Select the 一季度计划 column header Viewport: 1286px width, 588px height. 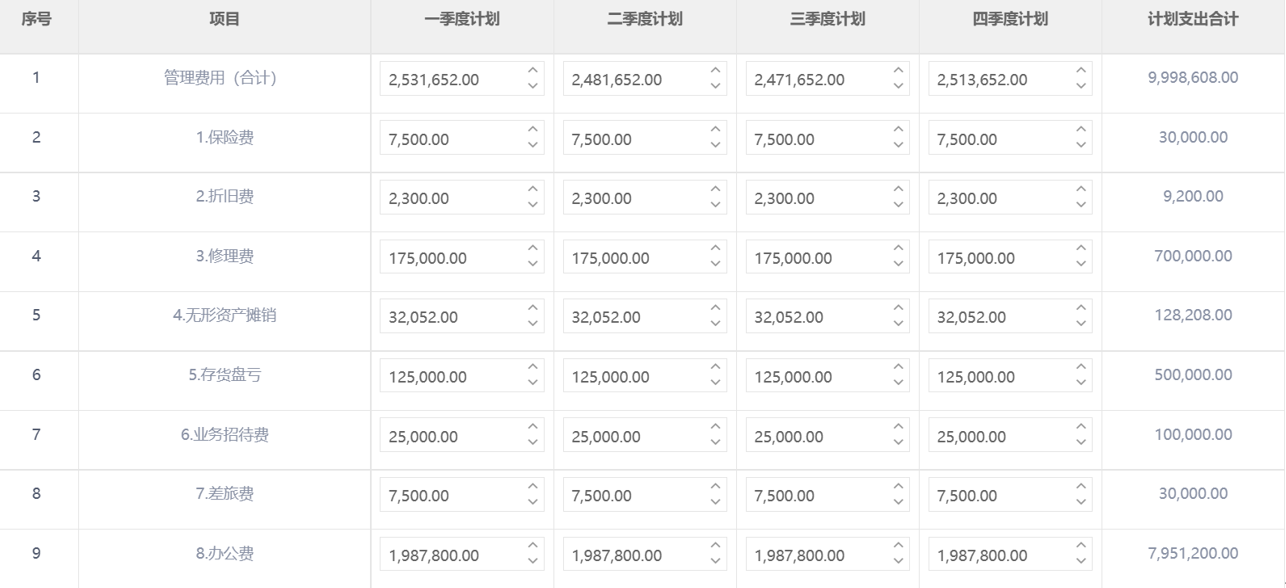(462, 19)
